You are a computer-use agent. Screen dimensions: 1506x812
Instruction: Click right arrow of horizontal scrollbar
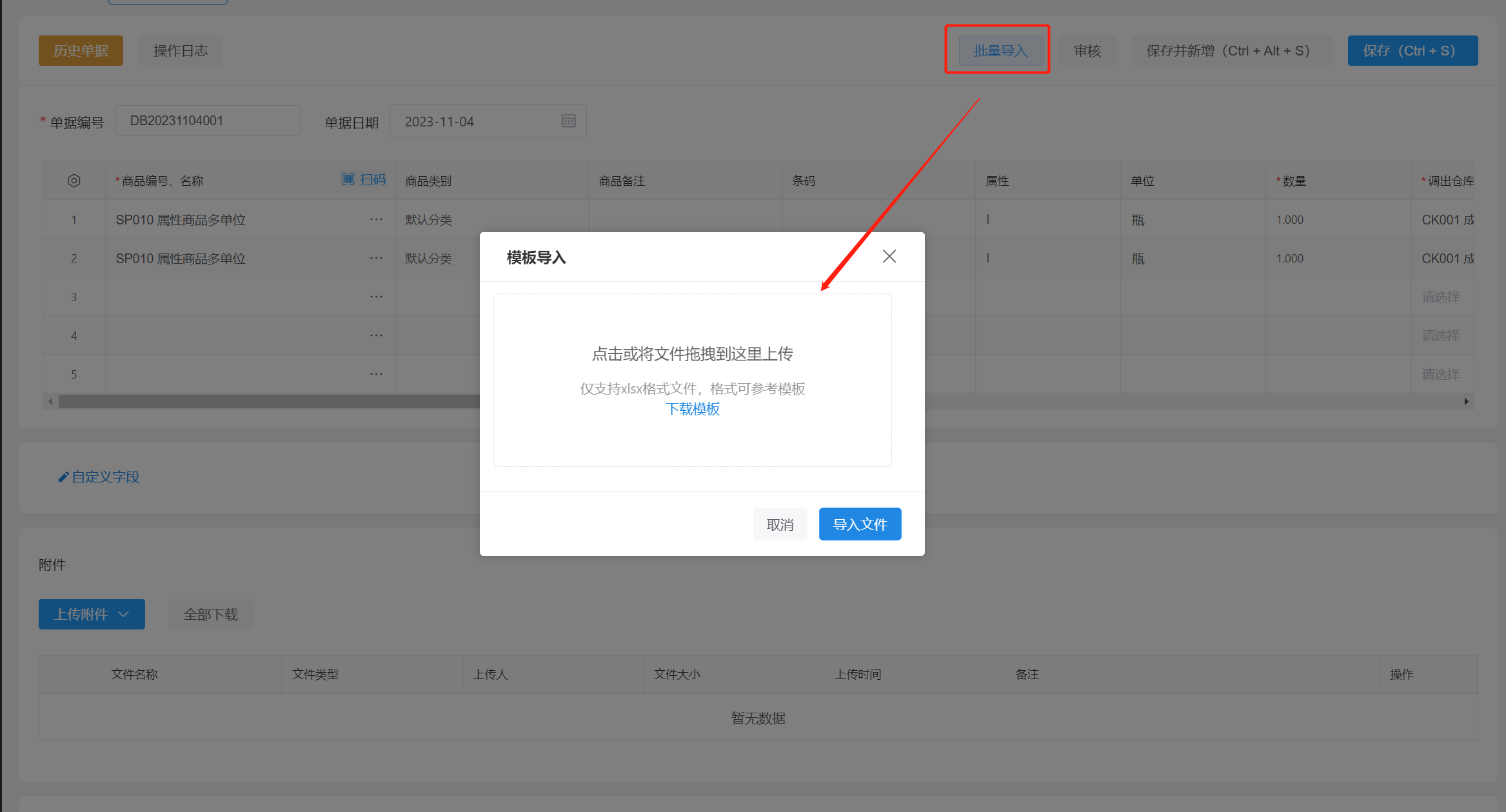[x=1467, y=401]
